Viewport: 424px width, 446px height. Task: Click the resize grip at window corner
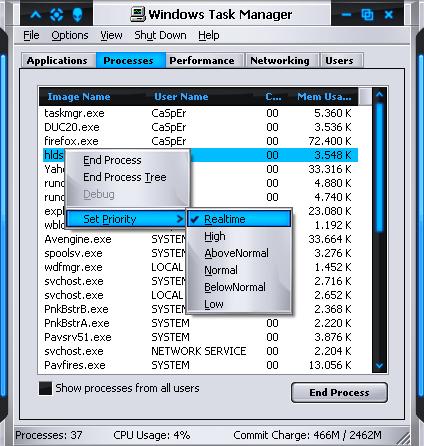[x=405, y=438]
